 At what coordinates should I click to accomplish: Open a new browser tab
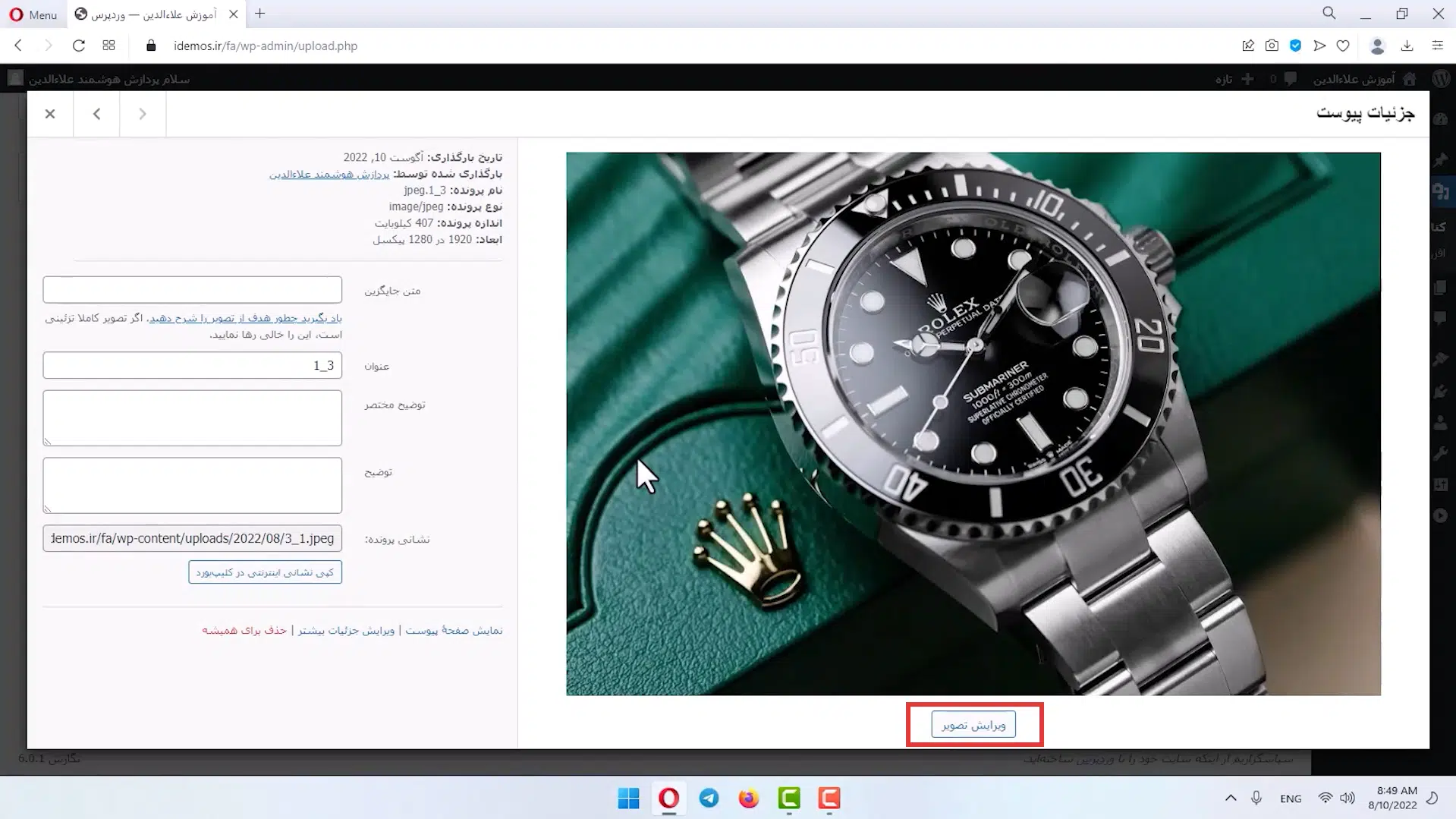click(x=260, y=14)
